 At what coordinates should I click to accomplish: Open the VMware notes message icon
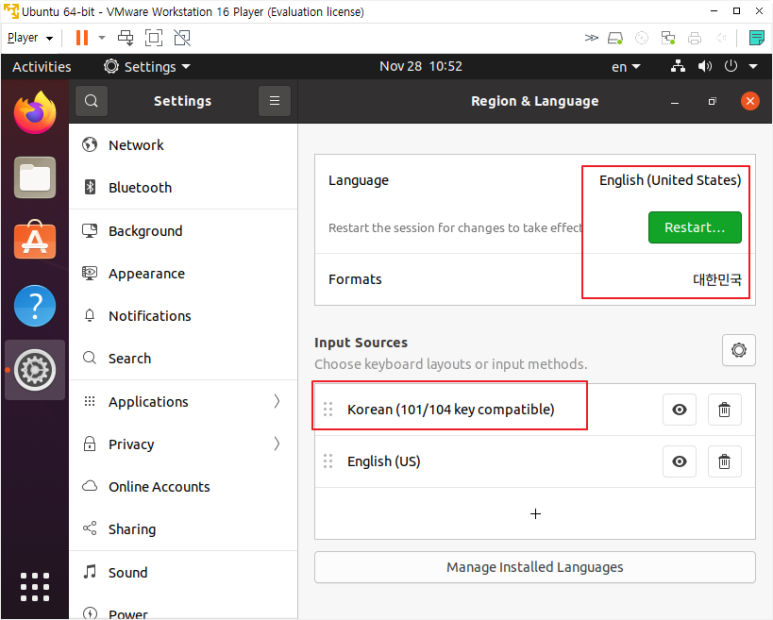pos(756,37)
